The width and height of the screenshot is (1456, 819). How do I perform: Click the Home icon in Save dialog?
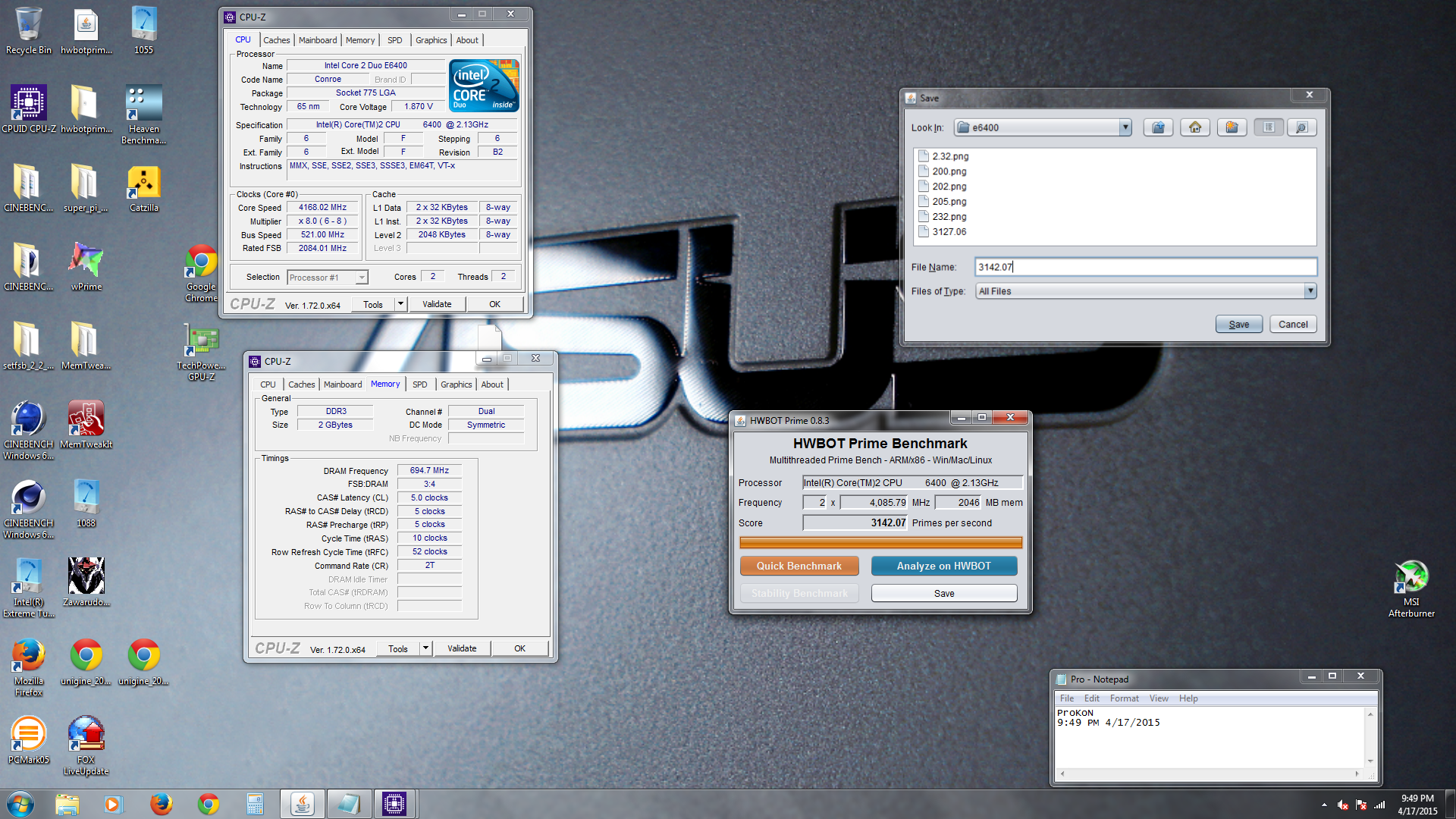tap(1195, 127)
